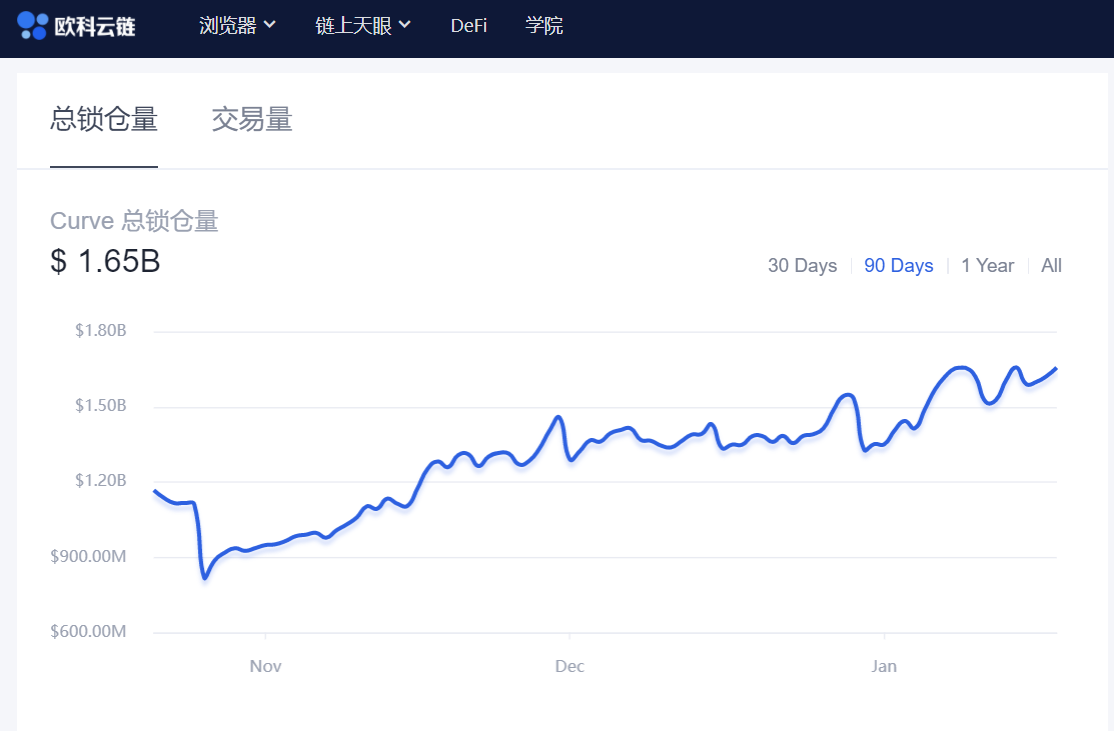The image size is (1114, 731).
Task: Click the 欧科云链 logo icon
Action: (32, 26)
